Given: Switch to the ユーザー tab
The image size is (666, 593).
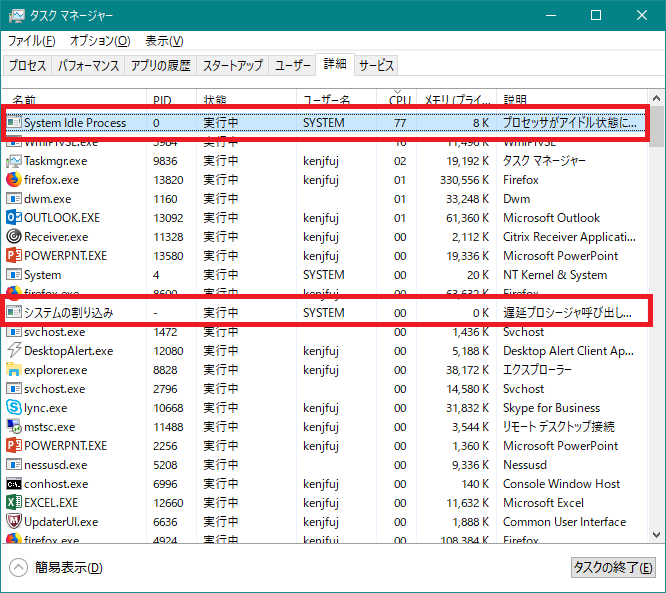Looking at the screenshot, I should [x=293, y=65].
